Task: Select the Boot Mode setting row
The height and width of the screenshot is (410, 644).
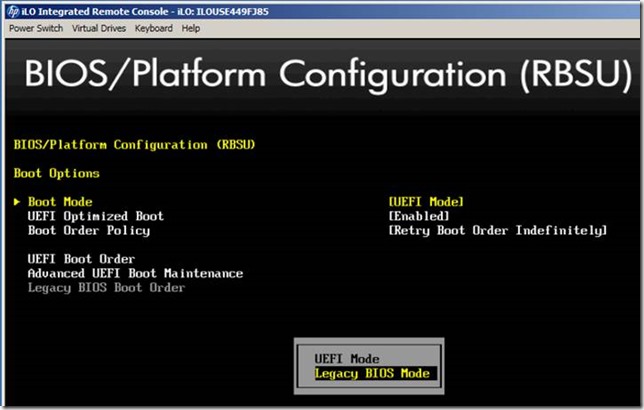Action: [x=60, y=202]
